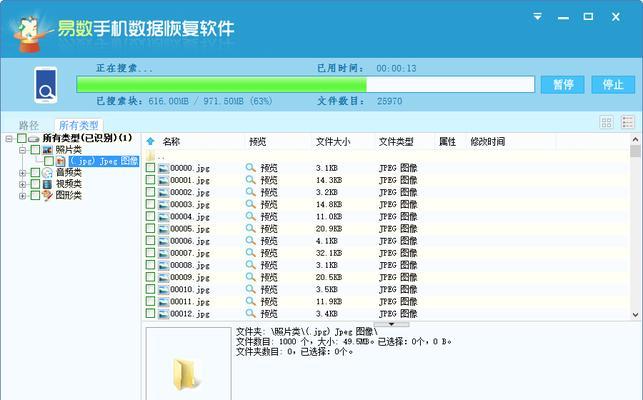Image resolution: width=643 pixels, height=400 pixels.
Task: Expand the 视频类 tree node
Action: point(23,184)
